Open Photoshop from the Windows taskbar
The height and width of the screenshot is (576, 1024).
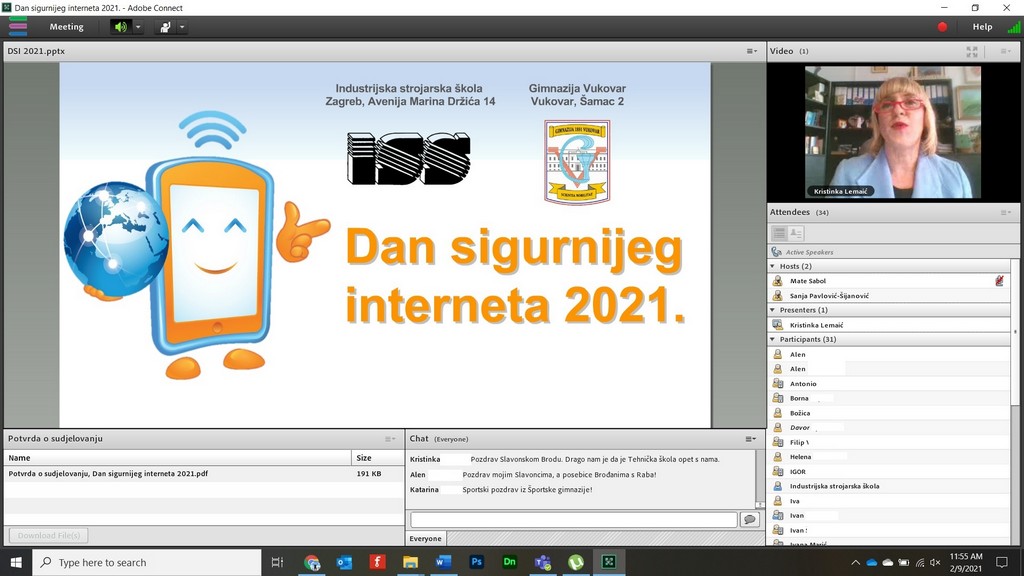[x=477, y=562]
